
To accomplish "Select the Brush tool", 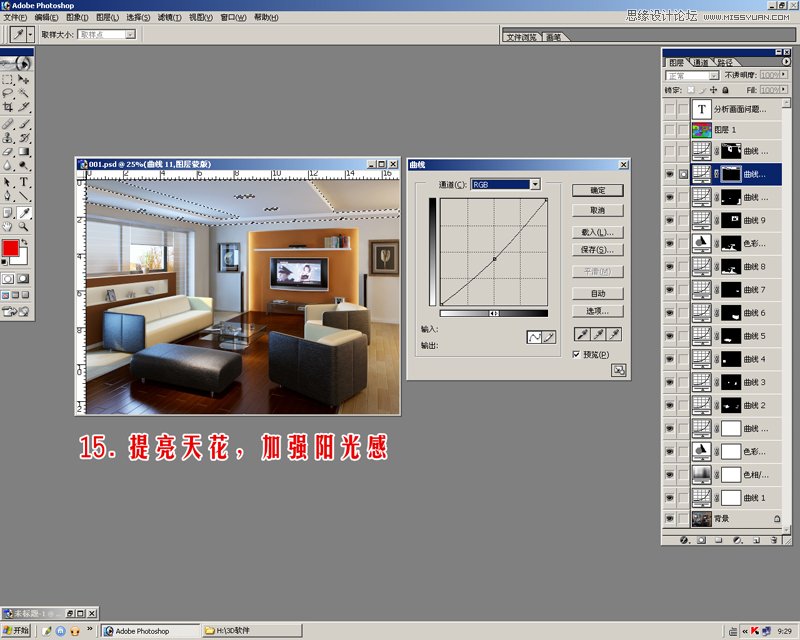I will pos(23,124).
